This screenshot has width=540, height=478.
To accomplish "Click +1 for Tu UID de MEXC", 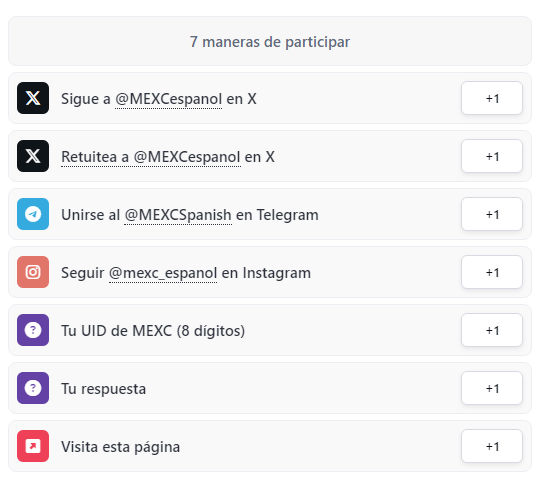I will pyautogui.click(x=492, y=330).
